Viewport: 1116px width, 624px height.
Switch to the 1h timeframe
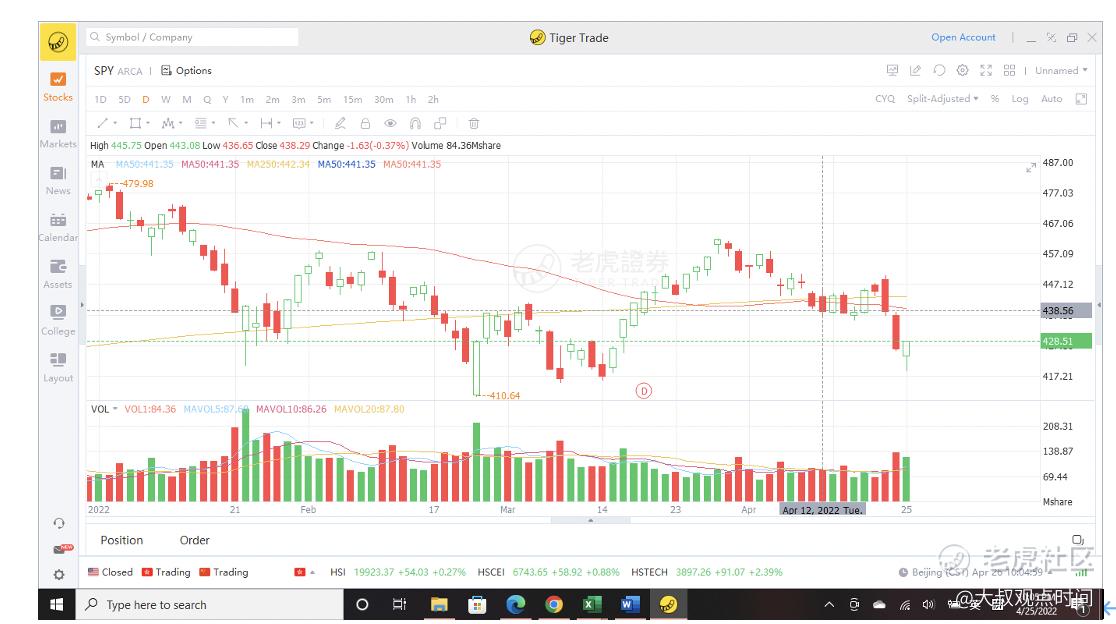[x=411, y=100]
